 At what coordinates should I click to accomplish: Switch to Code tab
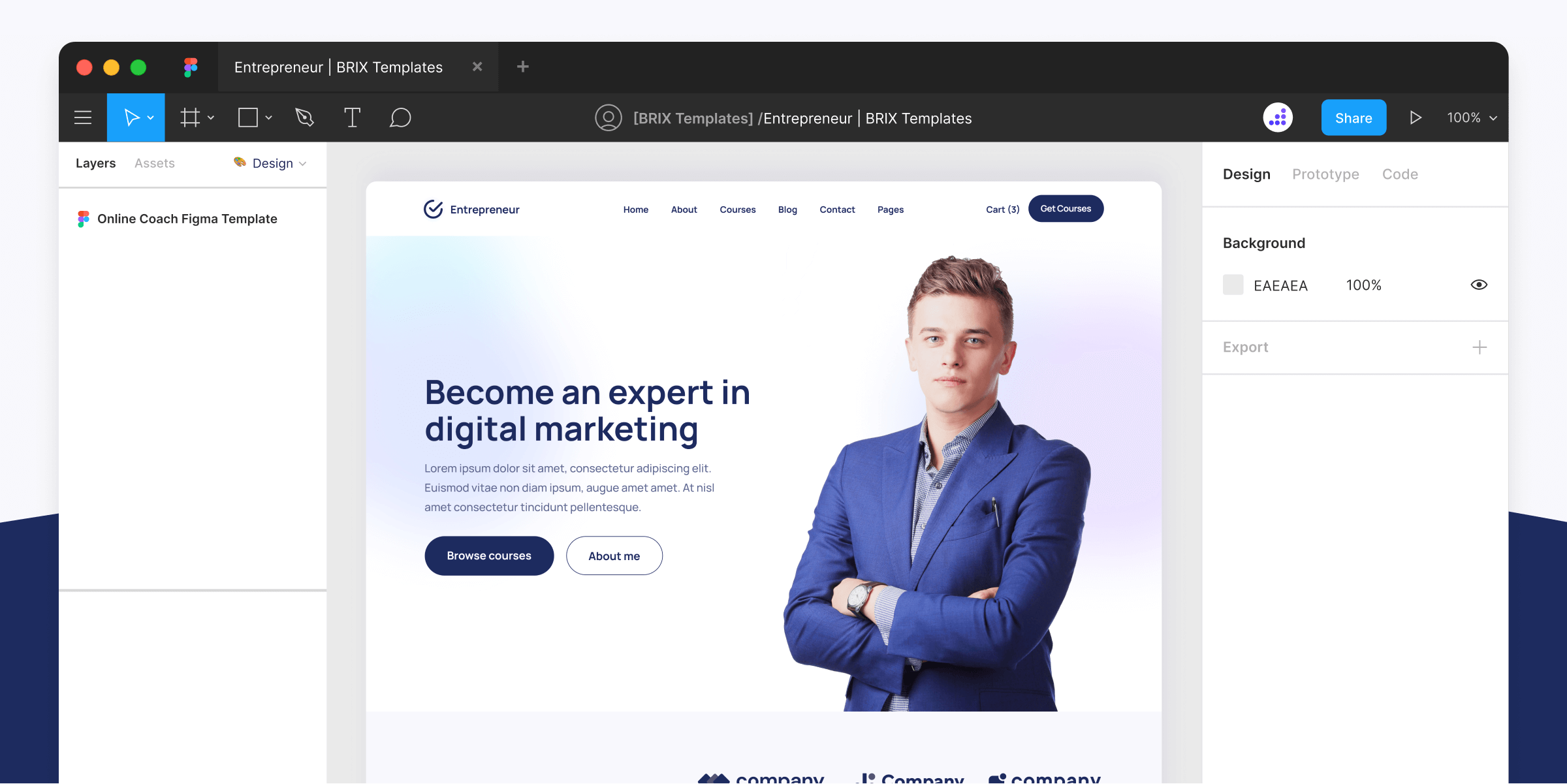[1400, 174]
